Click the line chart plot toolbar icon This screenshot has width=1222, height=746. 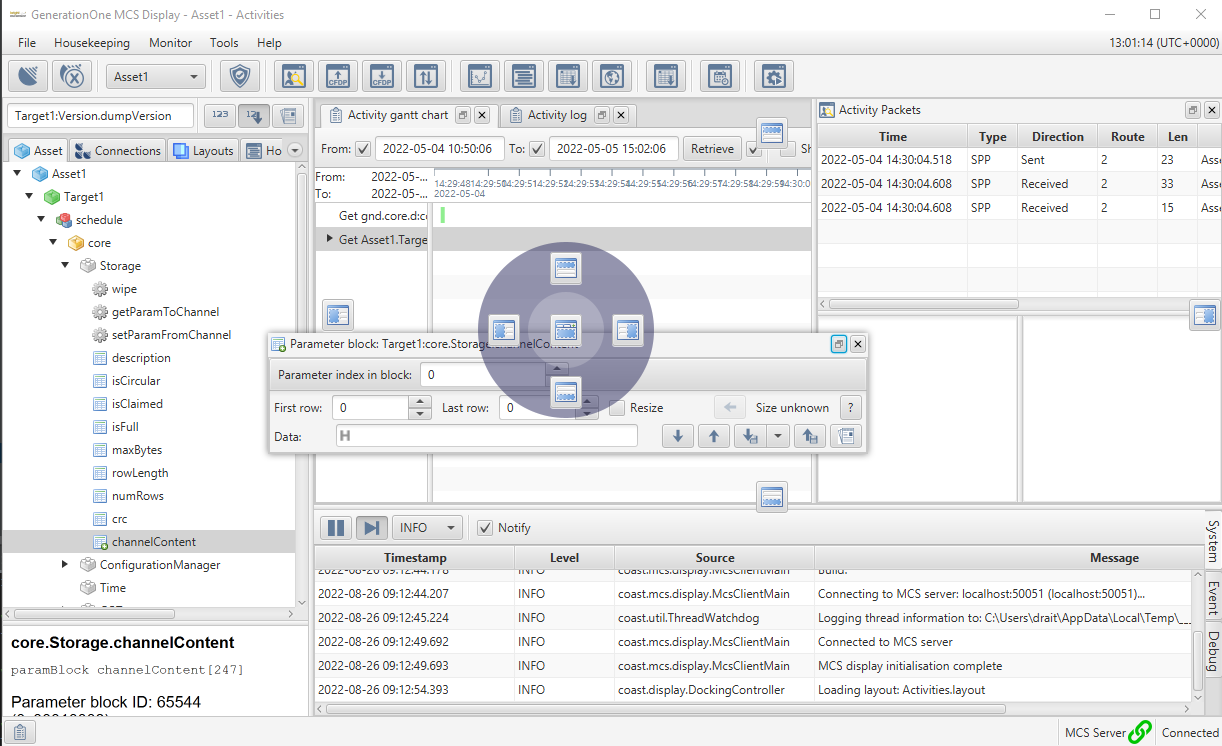click(x=481, y=76)
